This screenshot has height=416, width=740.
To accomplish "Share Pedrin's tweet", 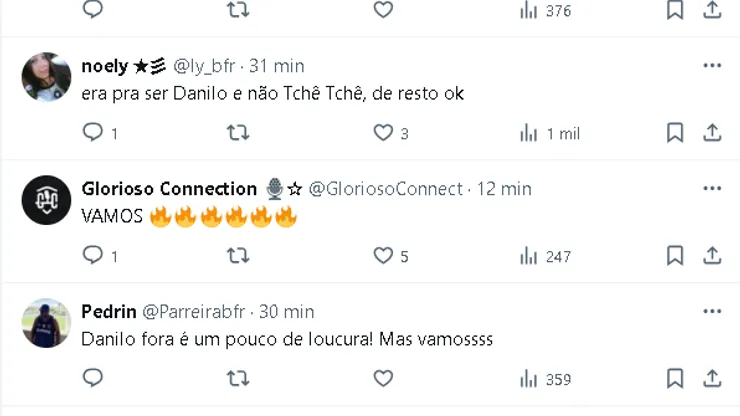I will 712,379.
